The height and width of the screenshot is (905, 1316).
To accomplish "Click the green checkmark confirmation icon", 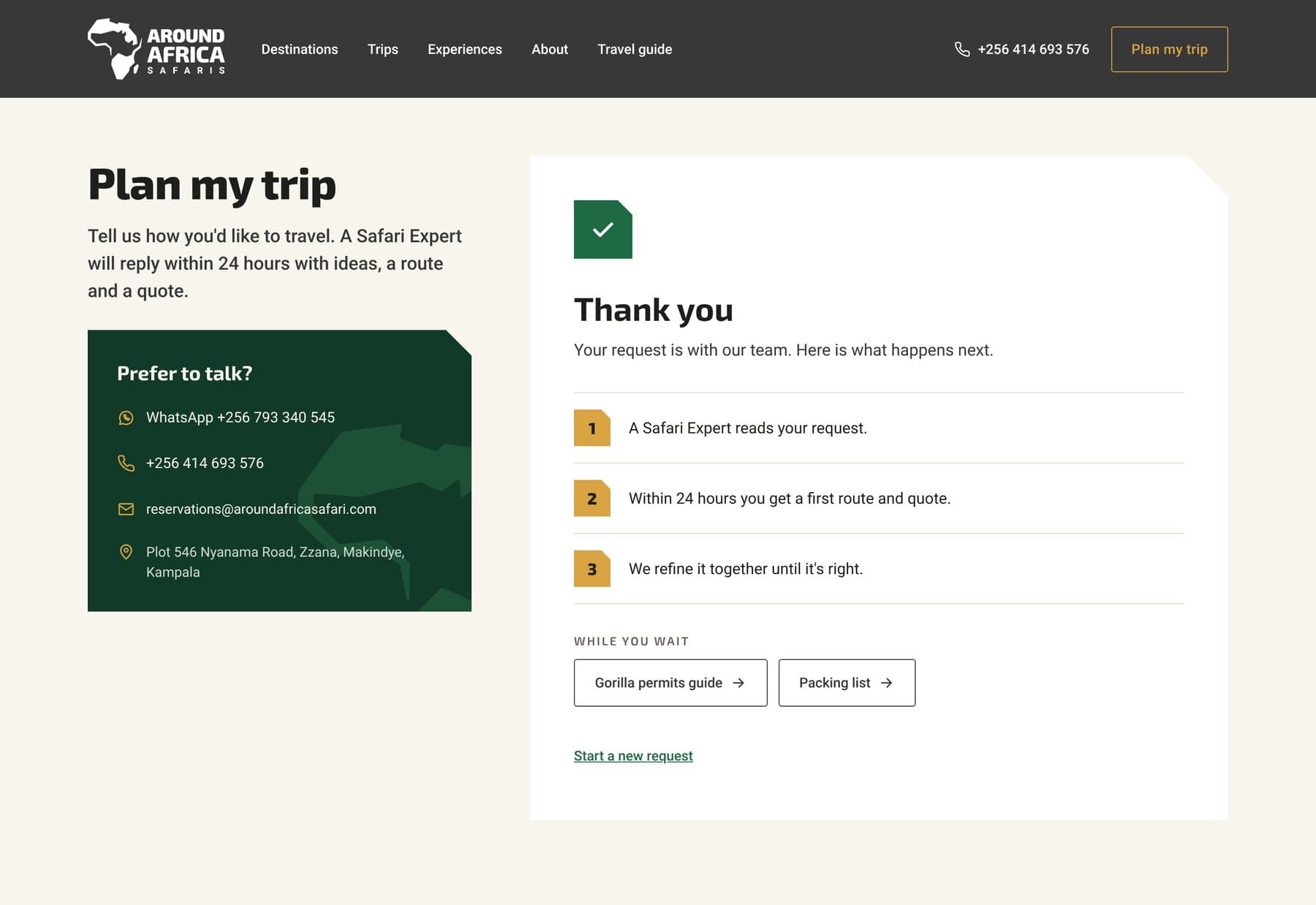I will [603, 230].
